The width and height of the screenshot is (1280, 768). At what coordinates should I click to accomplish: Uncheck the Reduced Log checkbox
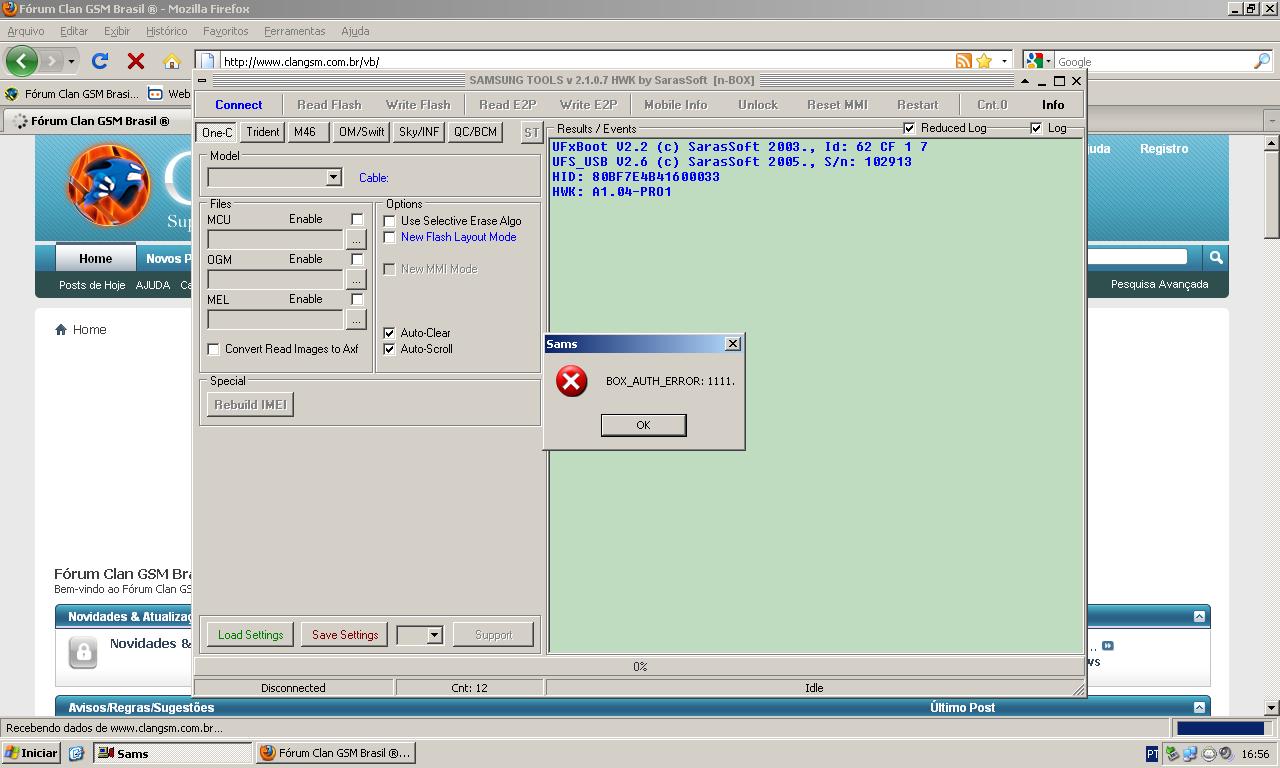pos(909,128)
